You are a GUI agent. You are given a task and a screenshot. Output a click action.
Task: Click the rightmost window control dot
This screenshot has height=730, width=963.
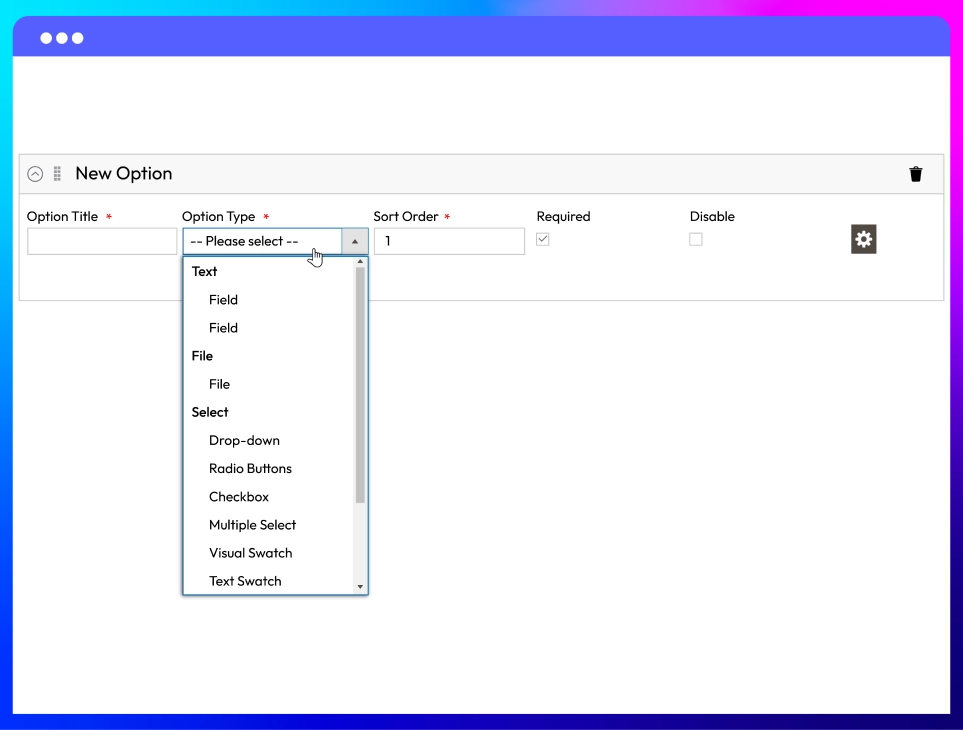coord(76,37)
